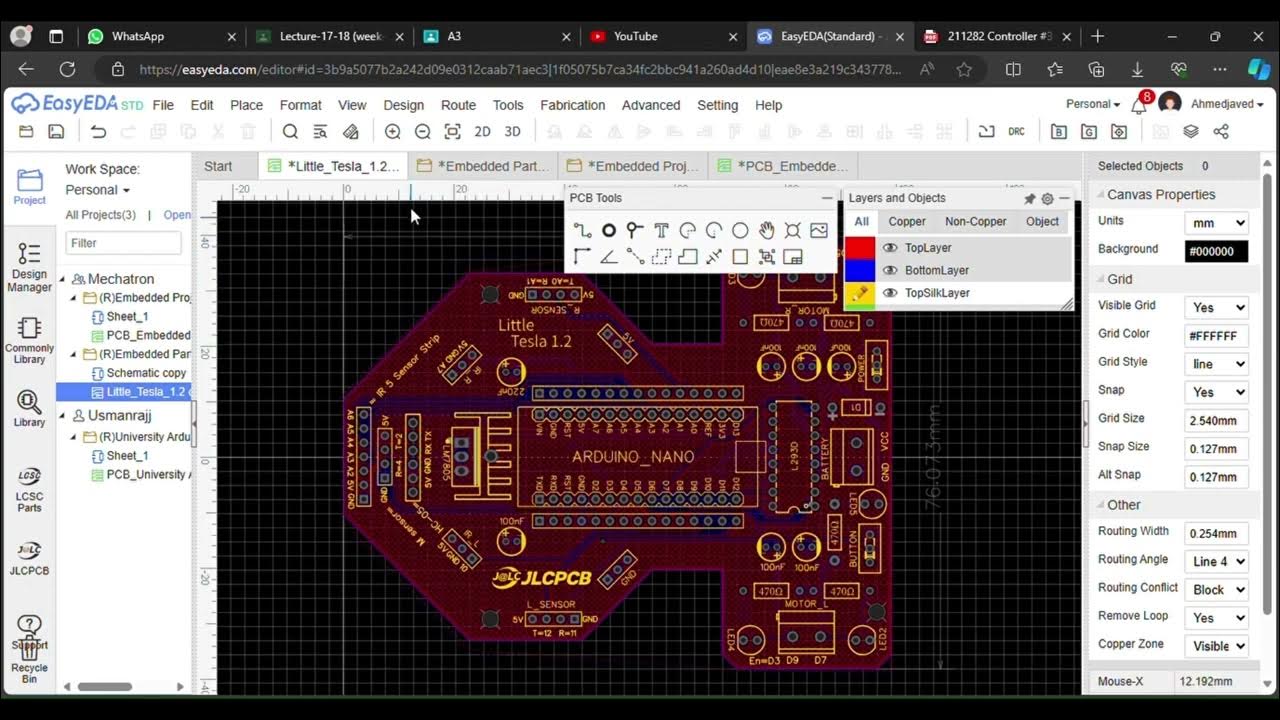The width and height of the screenshot is (1280, 720).
Task: Open notifications bell with 8 badge
Action: (1139, 104)
